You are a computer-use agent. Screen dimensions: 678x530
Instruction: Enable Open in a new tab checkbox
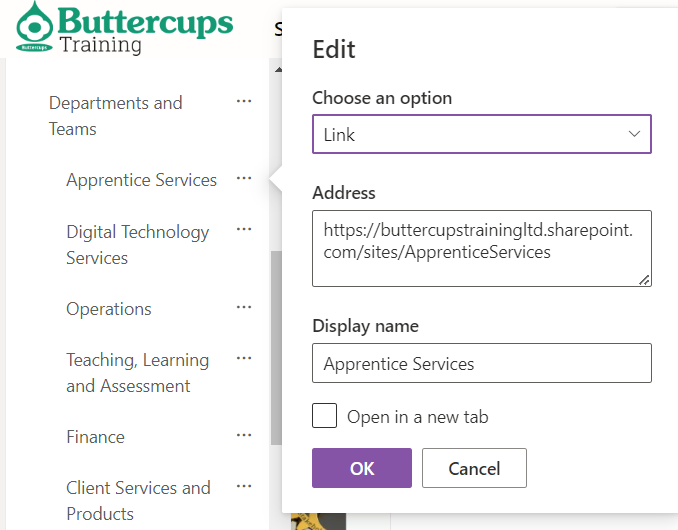click(x=324, y=416)
